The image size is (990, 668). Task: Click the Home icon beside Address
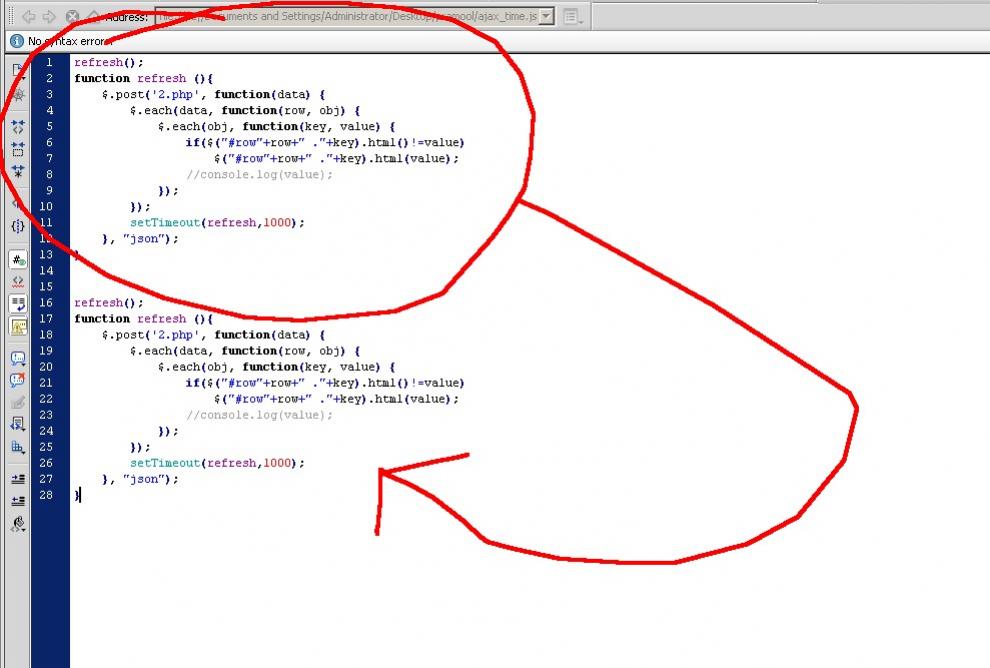click(x=93, y=15)
